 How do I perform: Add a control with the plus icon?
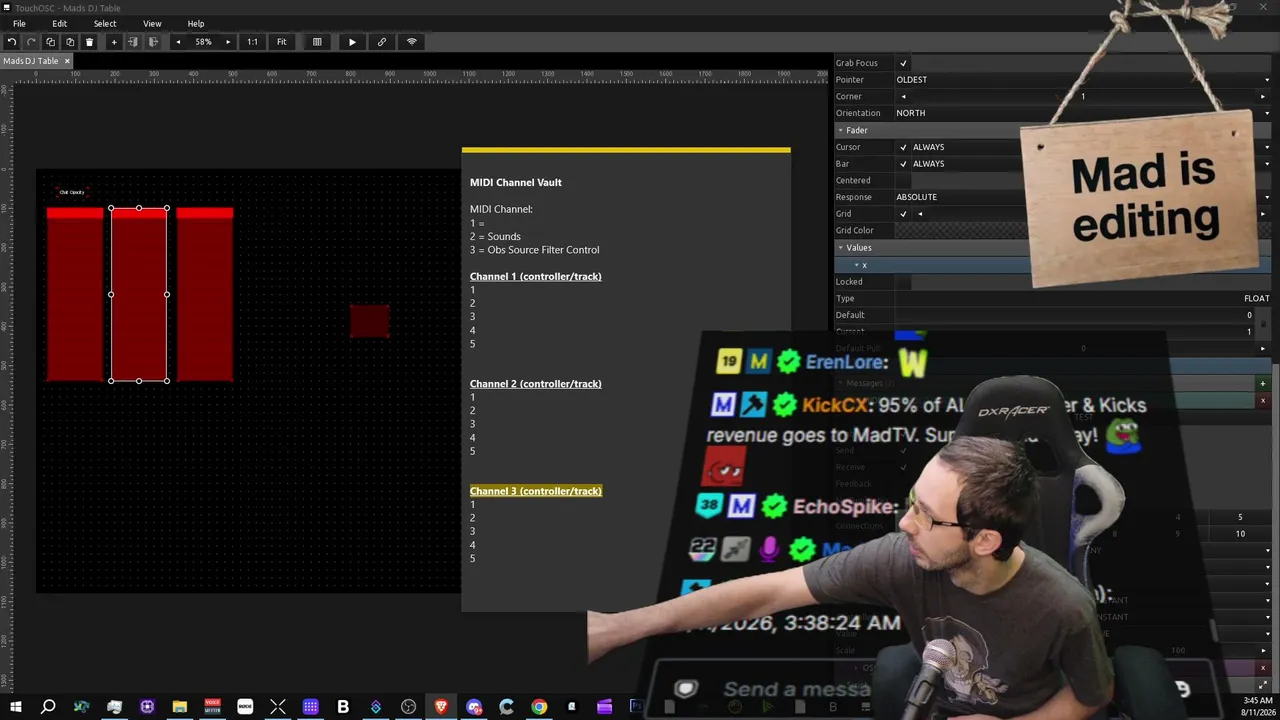(113, 42)
